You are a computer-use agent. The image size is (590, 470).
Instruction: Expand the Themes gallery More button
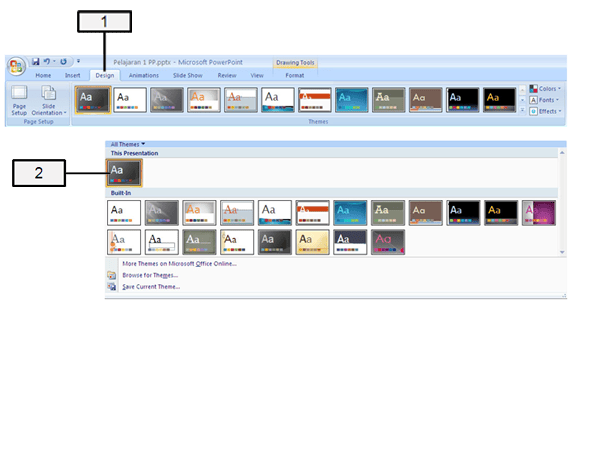pos(522,110)
